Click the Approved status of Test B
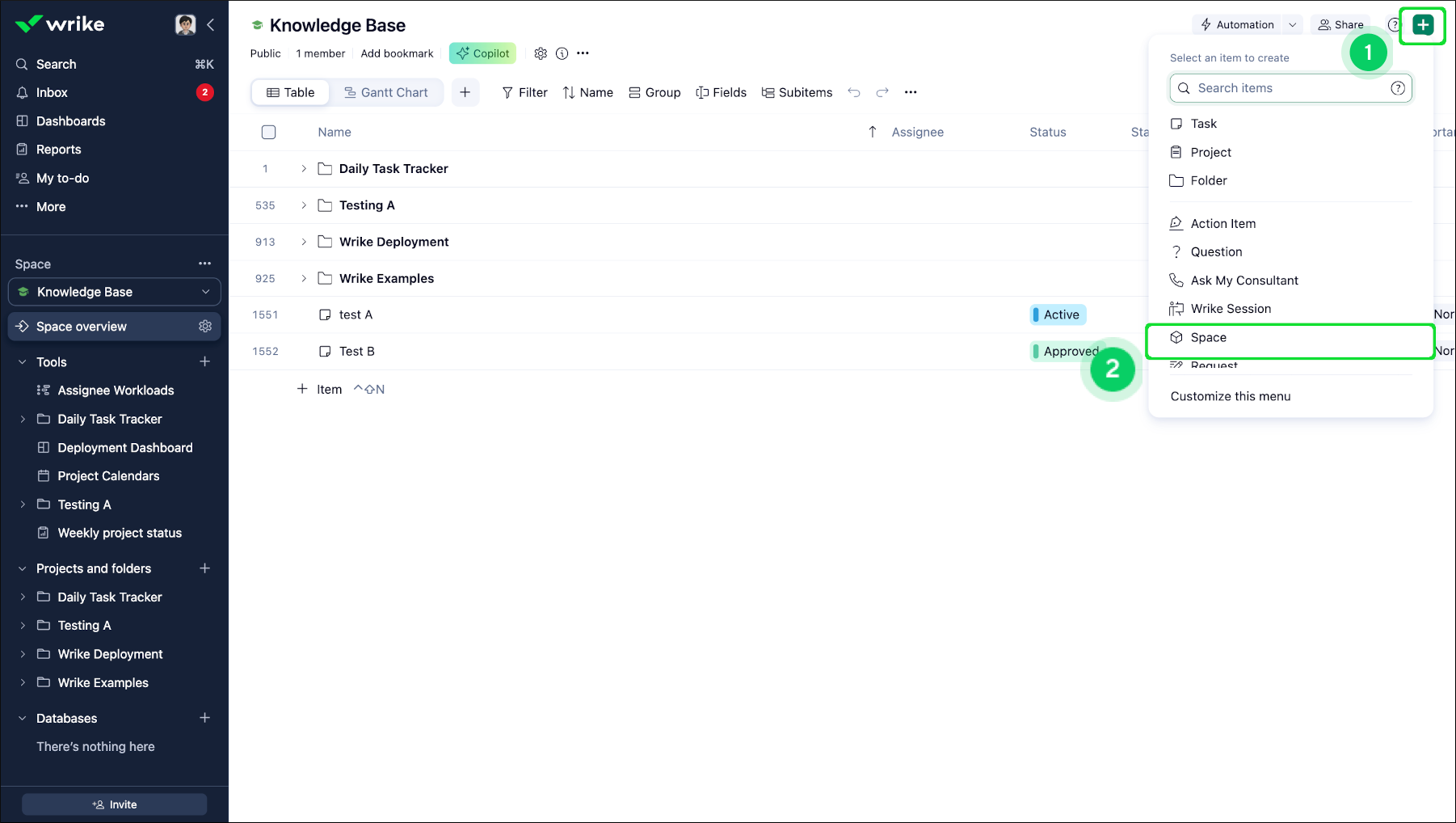The image size is (1456, 823). 1065,351
